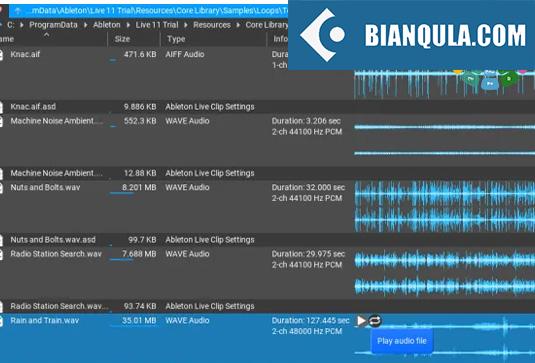Open the Live 11 Trial breadcrumb folder
Image resolution: width=535 pixels, height=363 pixels.
click(157, 25)
